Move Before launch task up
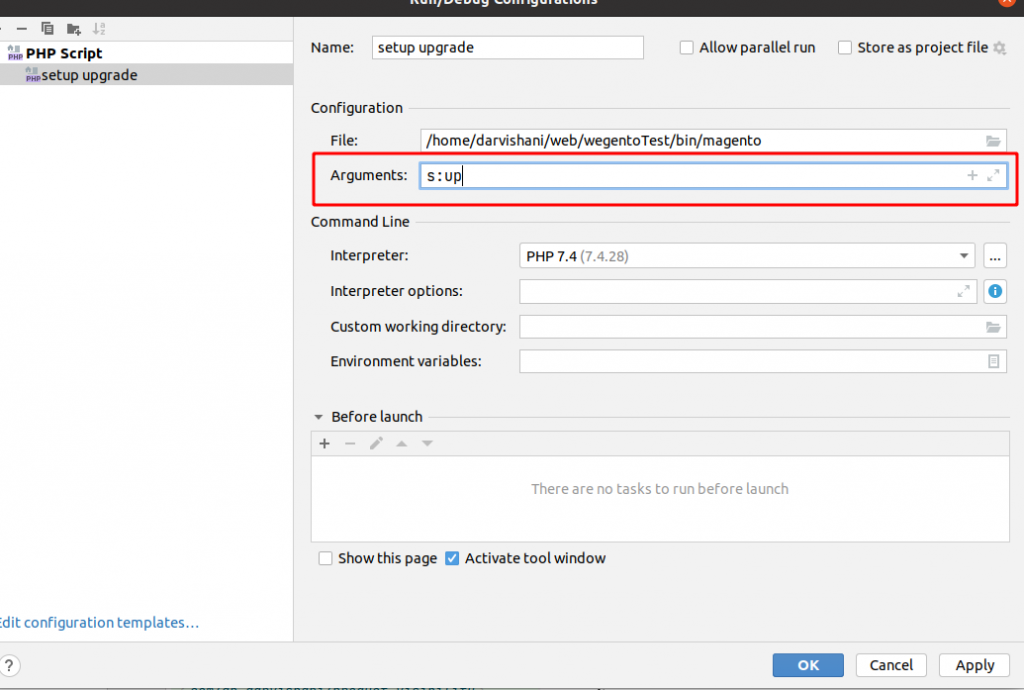This screenshot has width=1024, height=690. pyautogui.click(x=402, y=444)
